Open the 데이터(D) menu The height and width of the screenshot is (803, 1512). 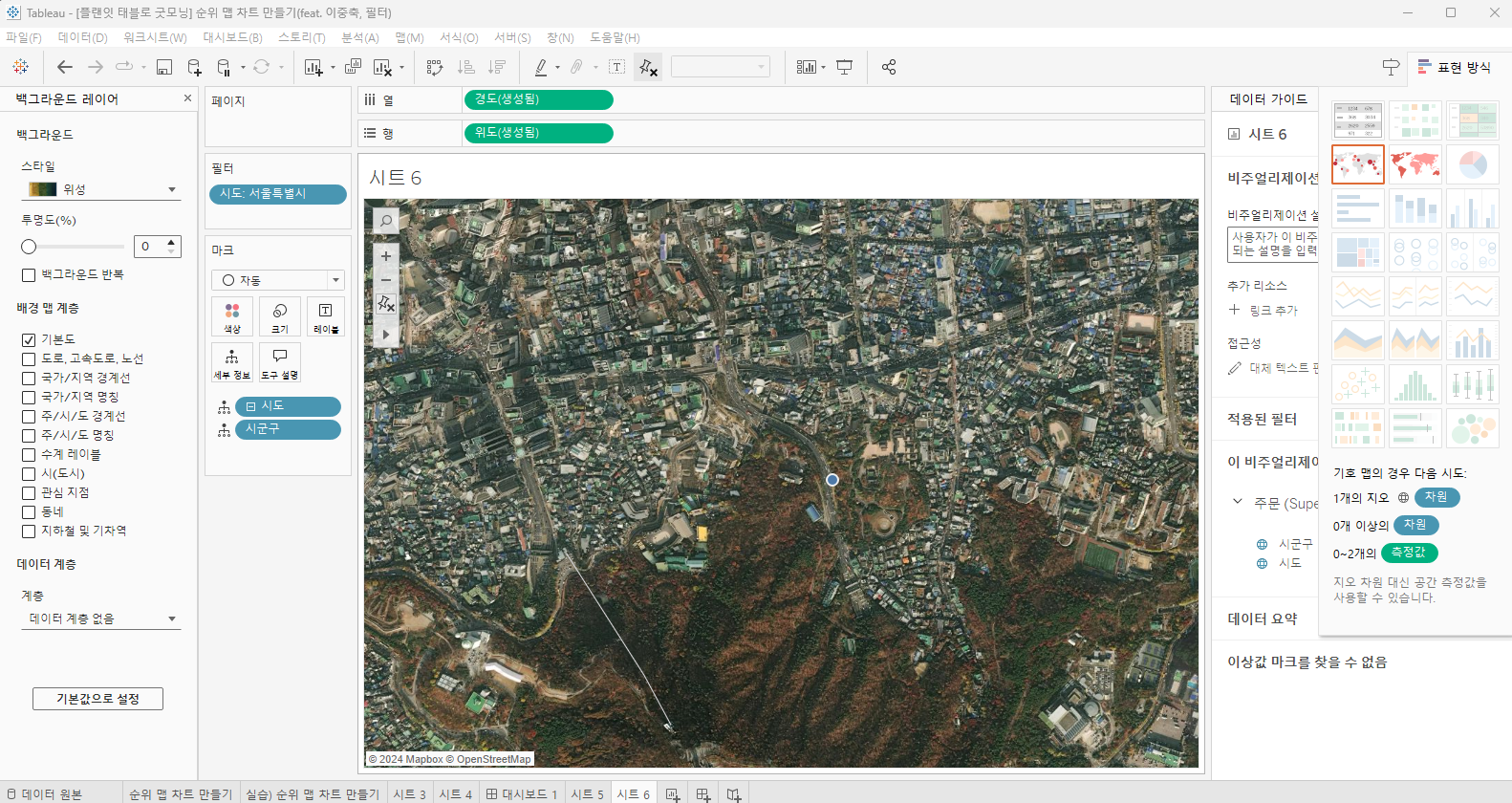(82, 37)
